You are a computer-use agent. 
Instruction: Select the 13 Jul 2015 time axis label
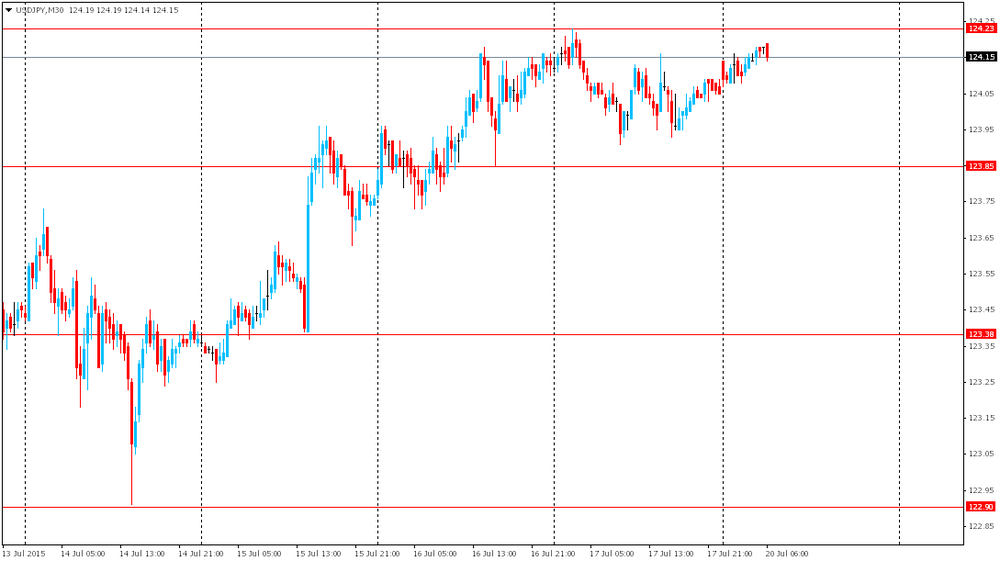point(24,553)
